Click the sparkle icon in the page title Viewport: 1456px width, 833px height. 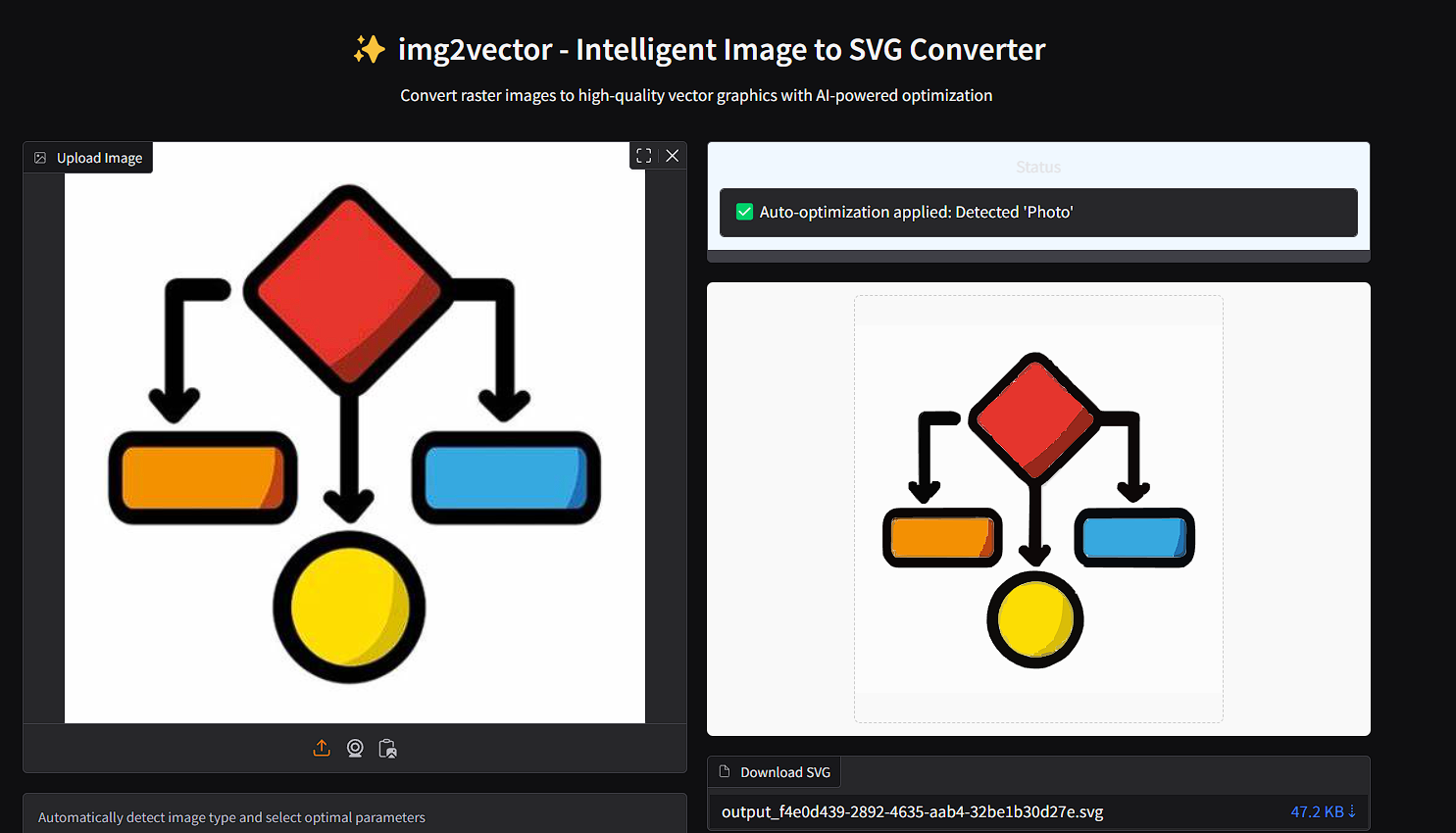pyautogui.click(x=370, y=49)
